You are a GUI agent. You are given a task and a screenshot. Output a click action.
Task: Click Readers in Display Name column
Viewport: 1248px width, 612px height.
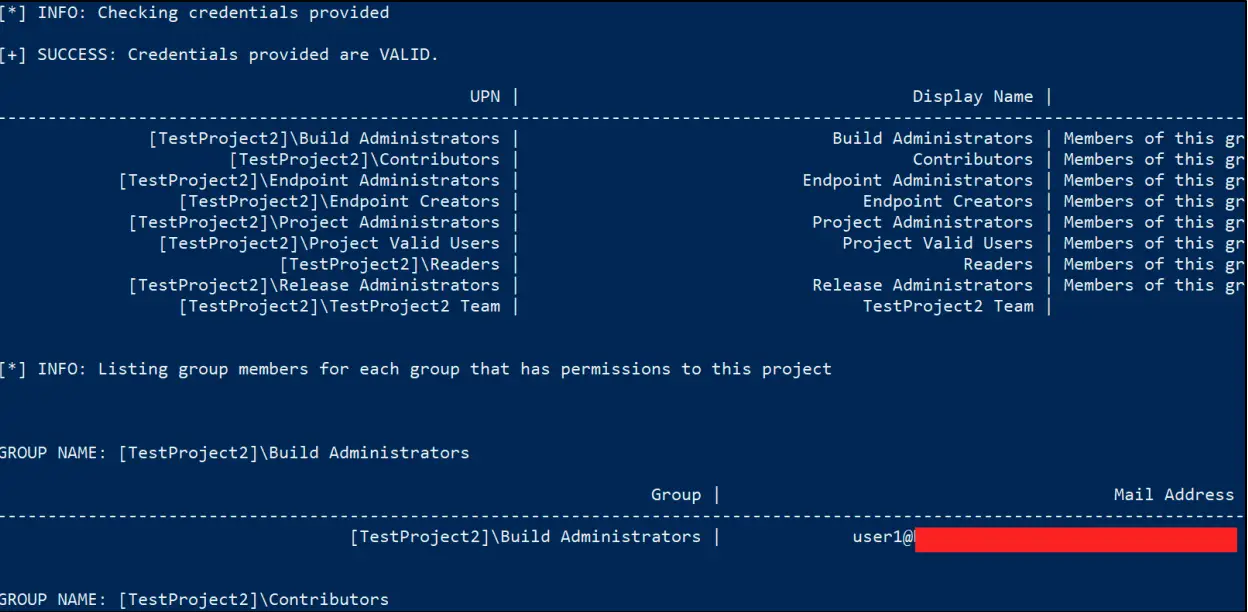pyautogui.click(x=998, y=264)
